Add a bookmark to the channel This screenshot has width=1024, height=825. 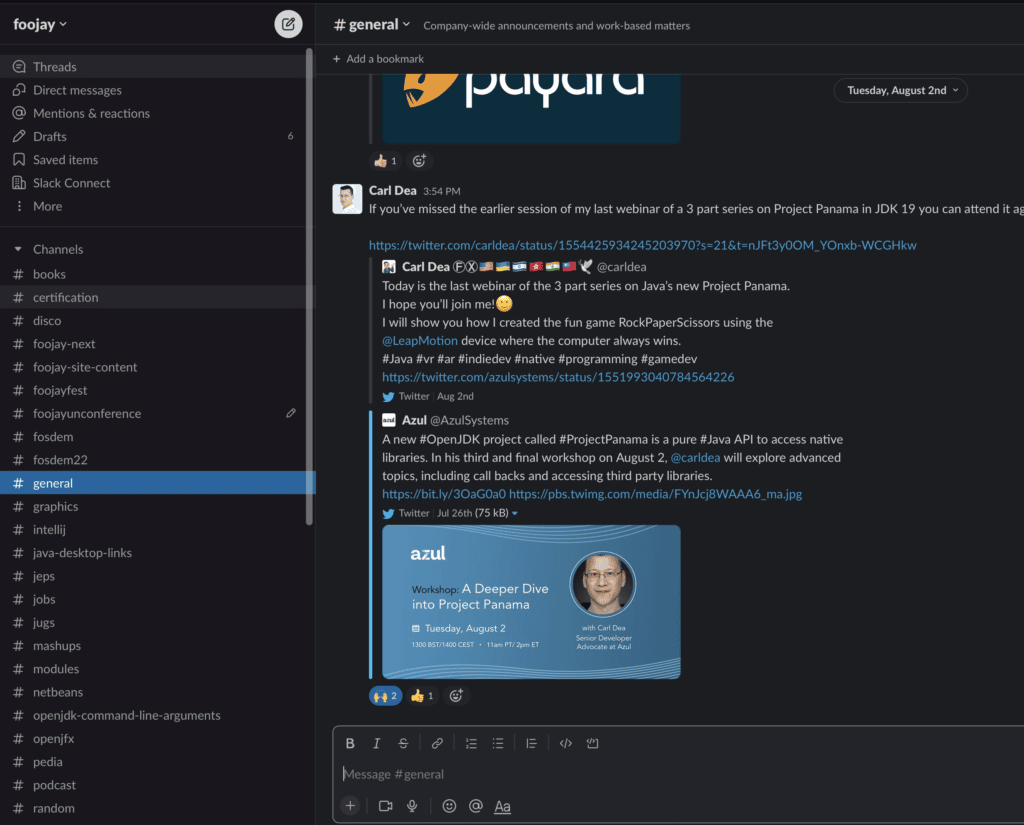(378, 59)
